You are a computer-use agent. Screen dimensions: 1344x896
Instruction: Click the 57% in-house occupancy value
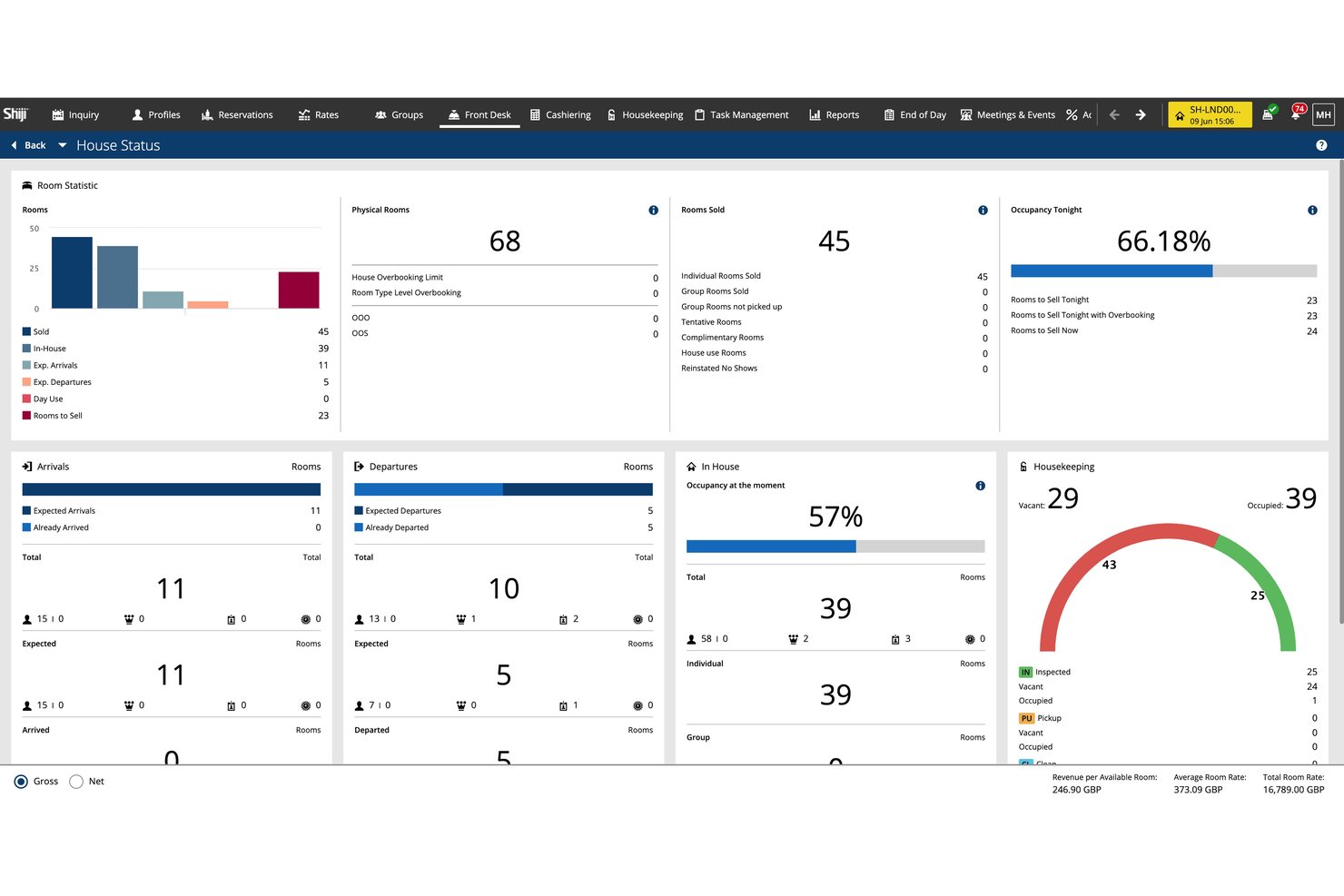[x=835, y=517]
